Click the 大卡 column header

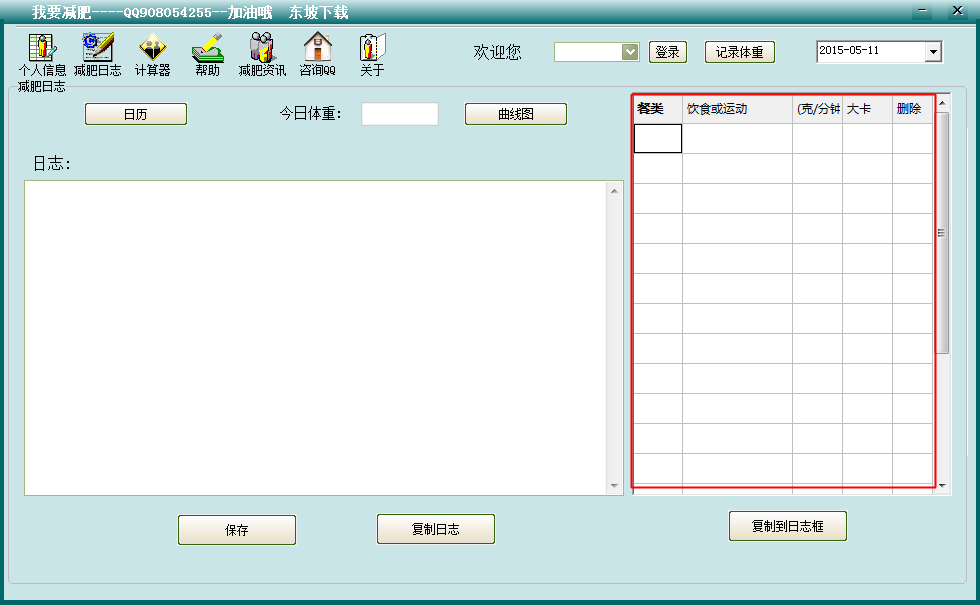(x=868, y=109)
